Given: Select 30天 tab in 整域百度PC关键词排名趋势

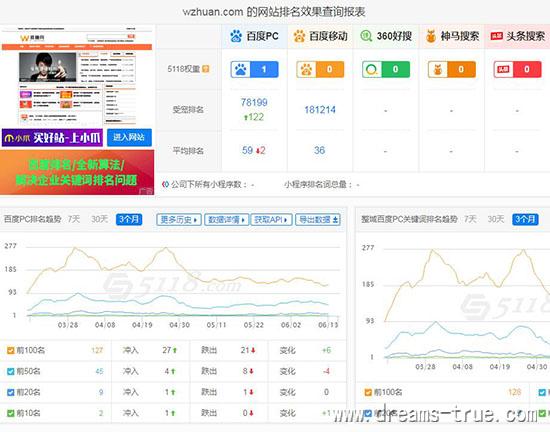Looking at the screenshot, I should 496,219.
